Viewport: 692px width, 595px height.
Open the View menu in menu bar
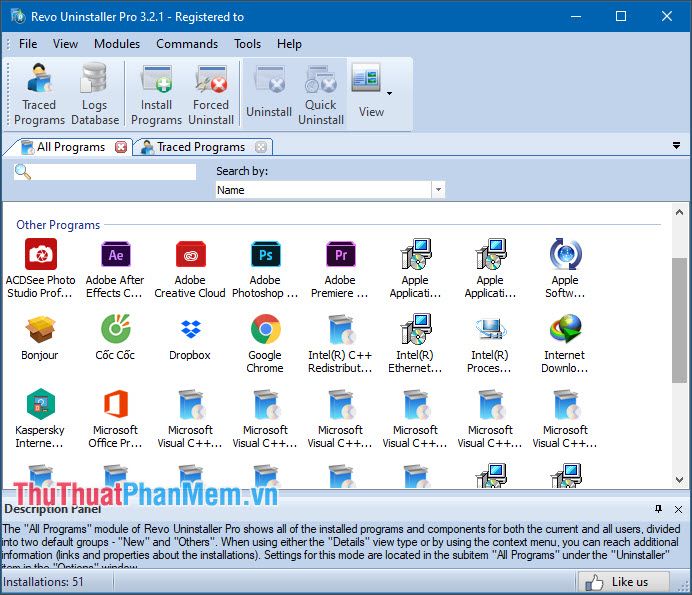pyautogui.click(x=65, y=44)
